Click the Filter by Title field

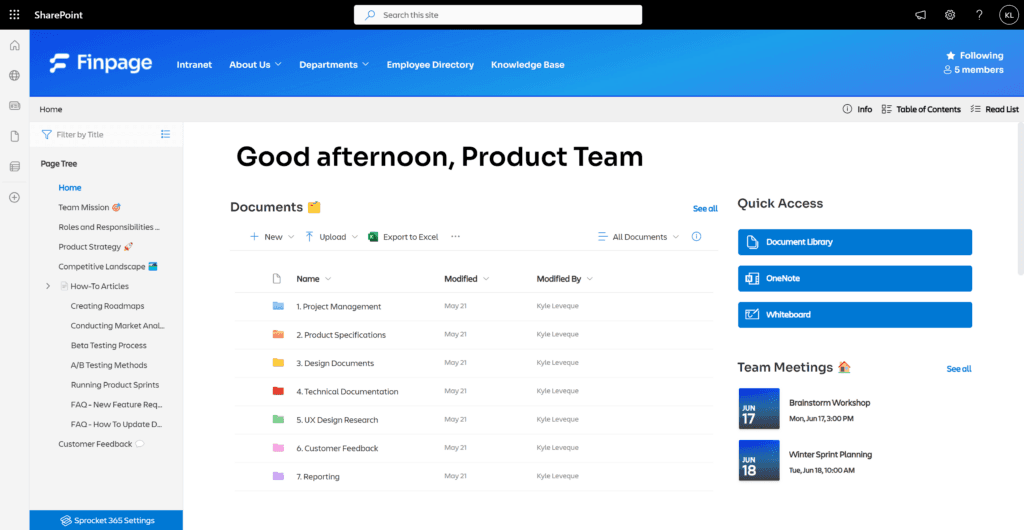pyautogui.click(x=98, y=134)
